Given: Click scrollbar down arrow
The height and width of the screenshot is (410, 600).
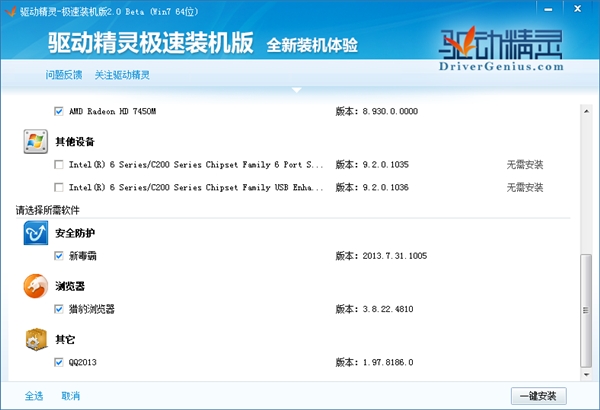Looking at the screenshot, I should click(x=586, y=375).
